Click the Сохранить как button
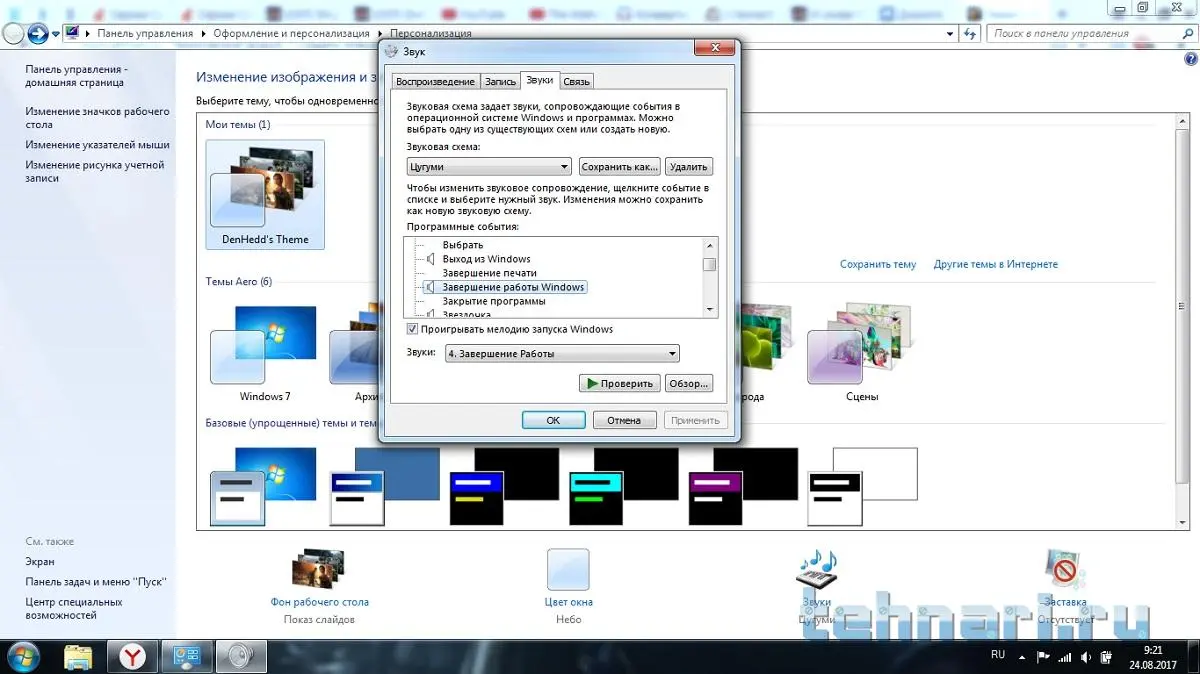The height and width of the screenshot is (674, 1200). point(620,167)
